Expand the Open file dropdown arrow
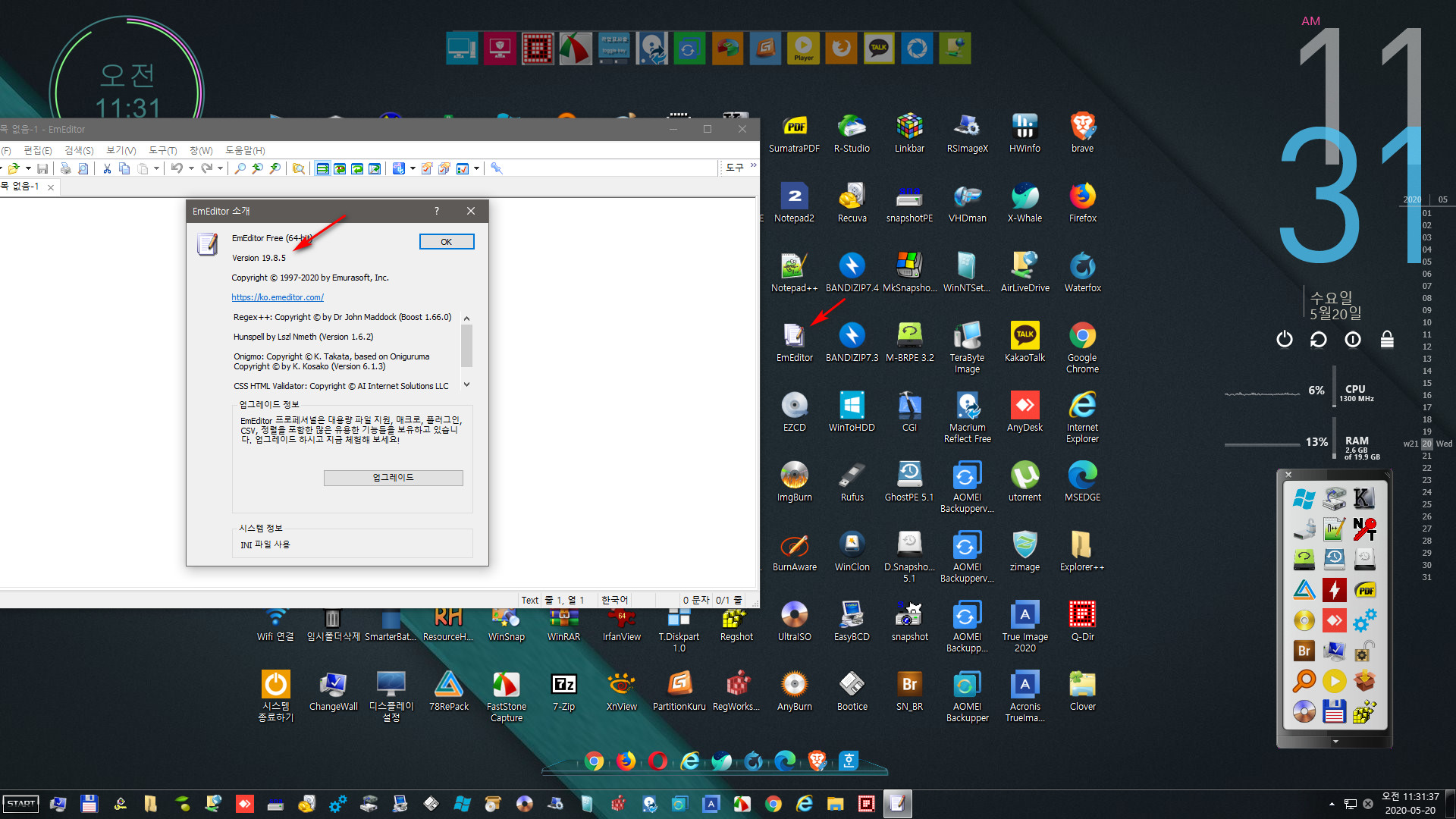The image size is (1456, 819). pyautogui.click(x=28, y=168)
